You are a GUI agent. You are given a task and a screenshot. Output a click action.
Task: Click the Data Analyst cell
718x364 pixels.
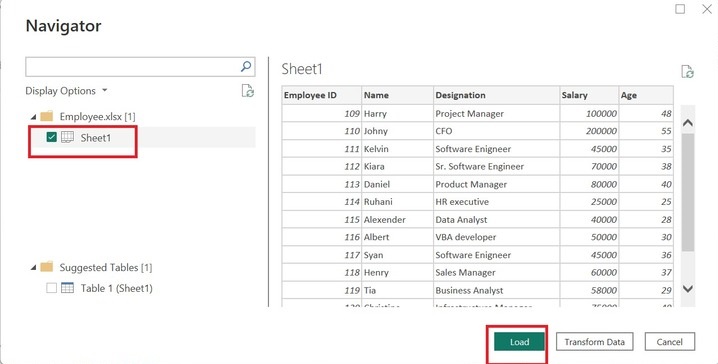coord(496,219)
